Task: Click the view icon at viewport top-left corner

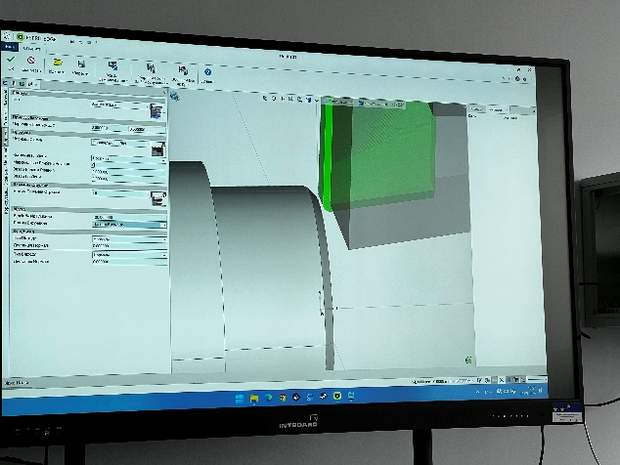Action: point(175,96)
